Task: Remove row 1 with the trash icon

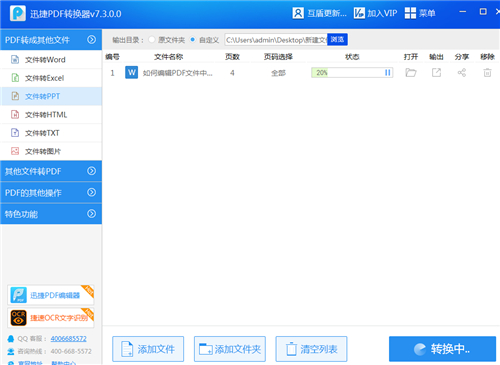Action: pyautogui.click(x=487, y=72)
